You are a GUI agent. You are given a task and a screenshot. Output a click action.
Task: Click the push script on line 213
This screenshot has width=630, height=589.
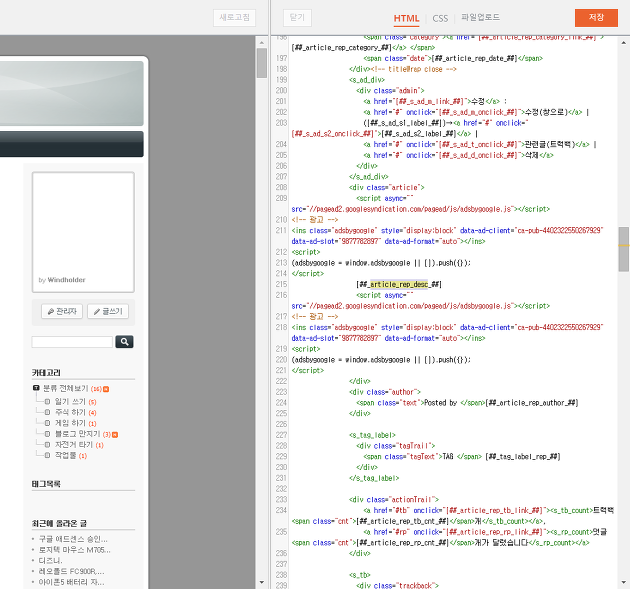pyautogui.click(x=381, y=263)
